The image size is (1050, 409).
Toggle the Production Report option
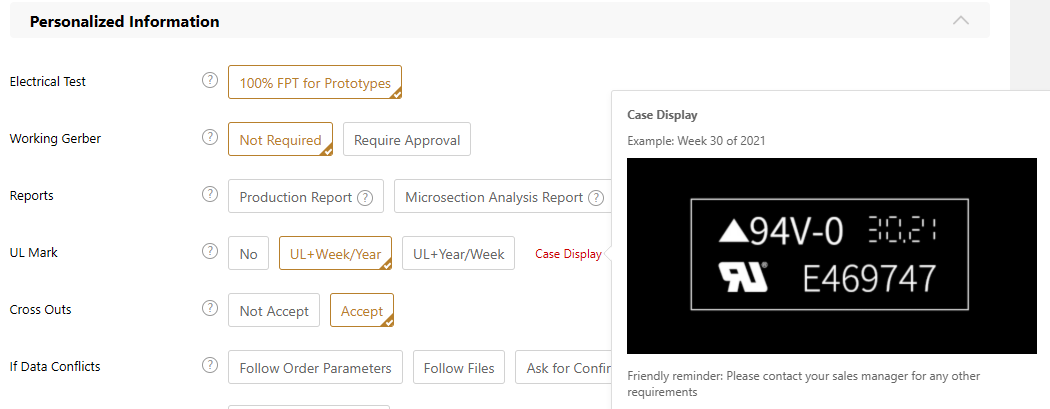tap(295, 197)
